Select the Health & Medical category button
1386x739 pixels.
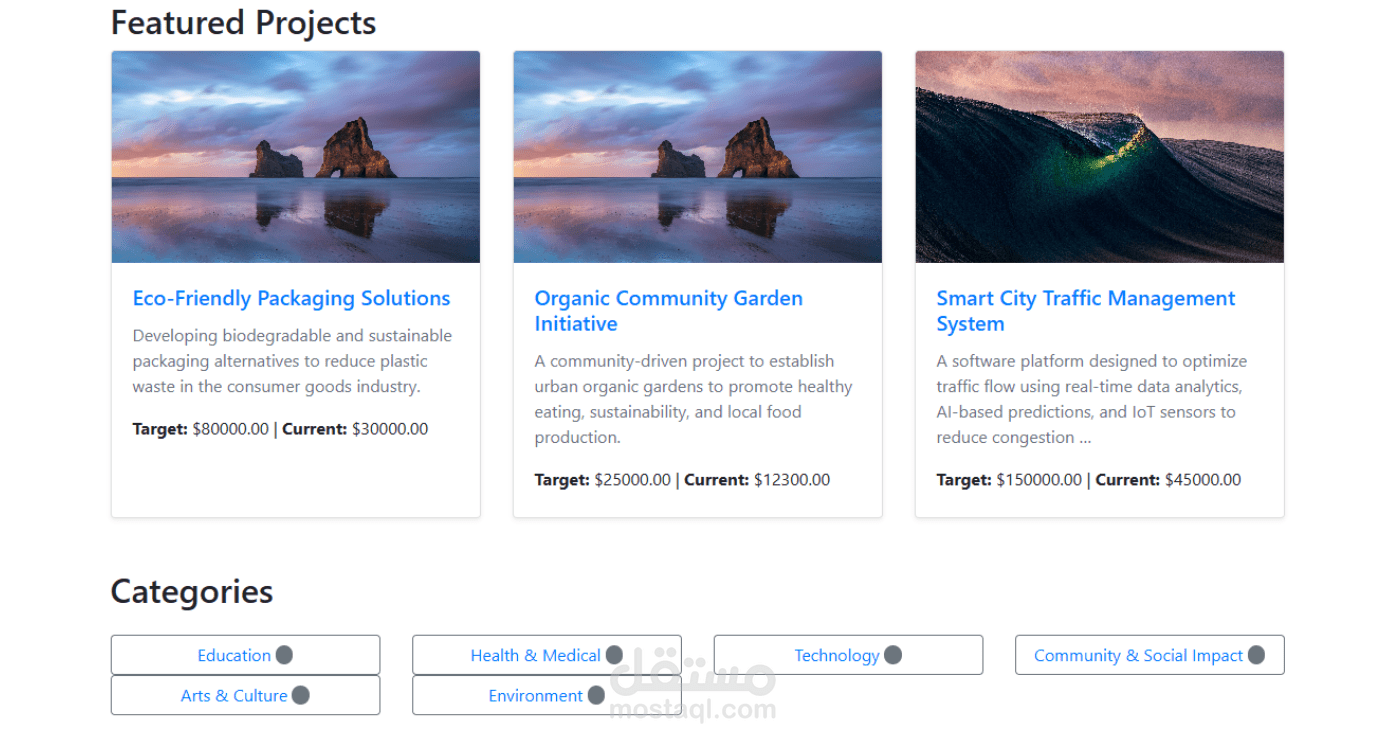tap(547, 655)
